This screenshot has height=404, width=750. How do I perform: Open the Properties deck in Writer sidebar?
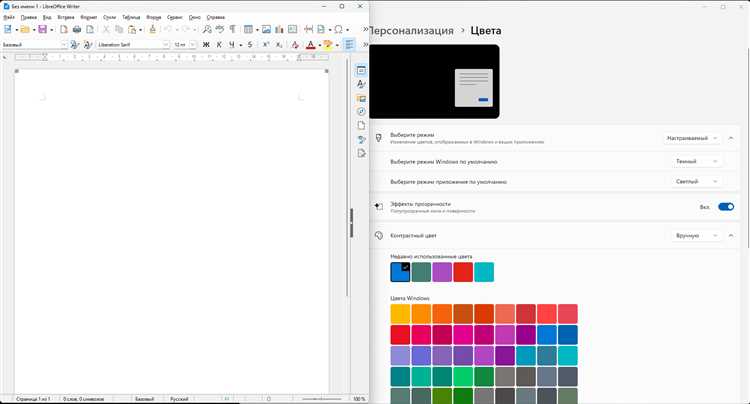point(361,70)
